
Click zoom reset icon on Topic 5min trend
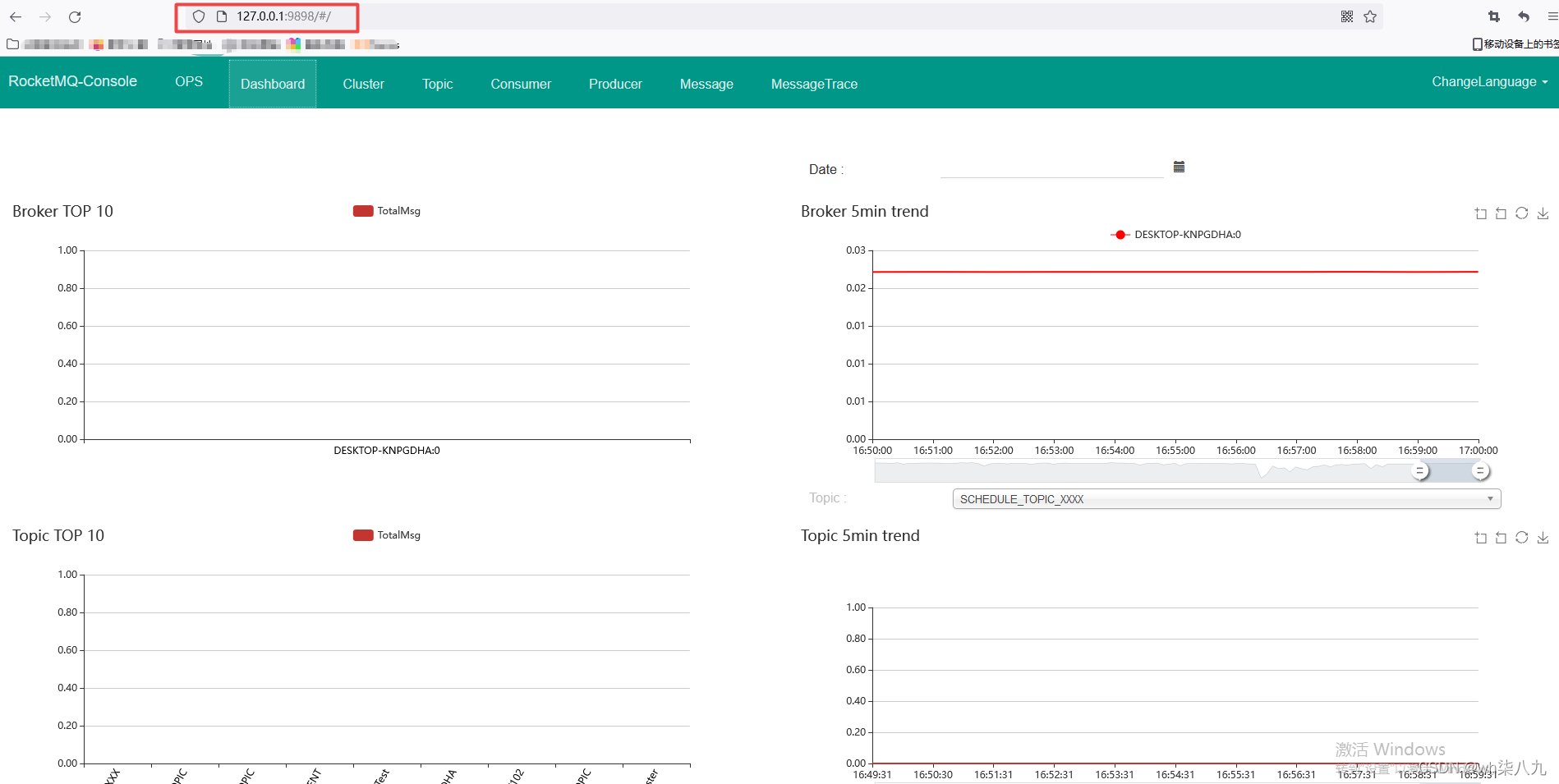tap(1501, 538)
